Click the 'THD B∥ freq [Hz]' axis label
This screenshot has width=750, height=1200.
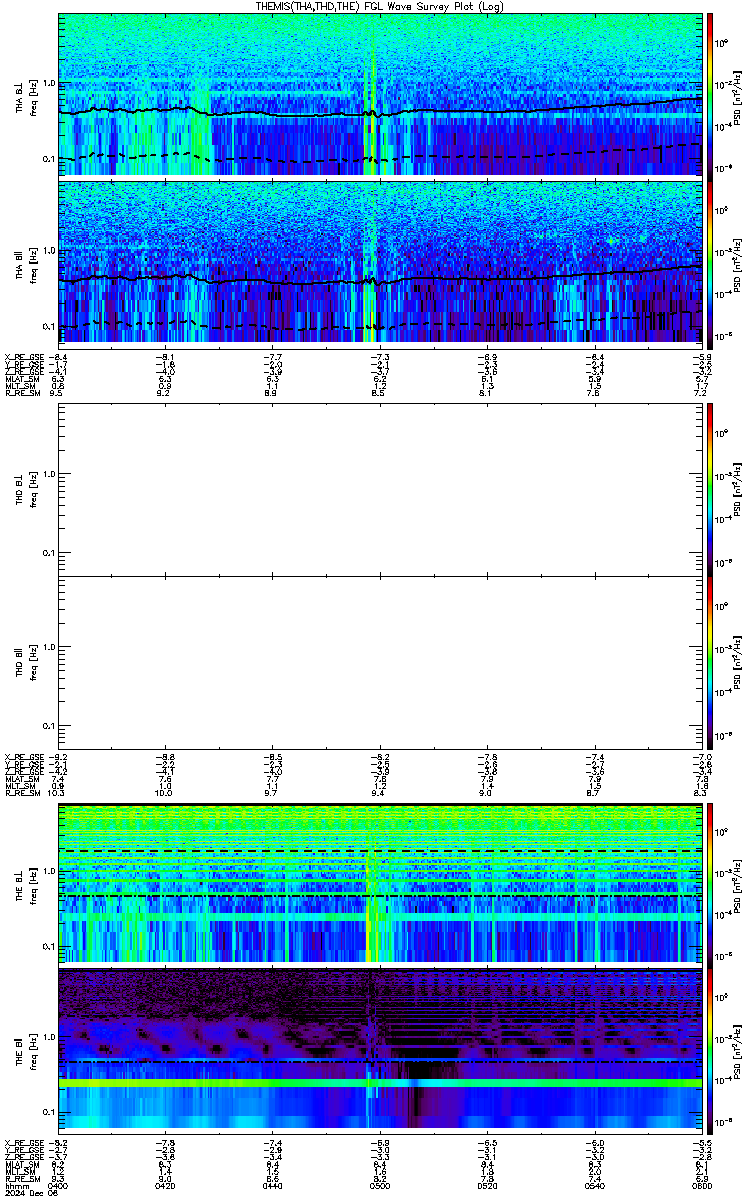click(26, 660)
